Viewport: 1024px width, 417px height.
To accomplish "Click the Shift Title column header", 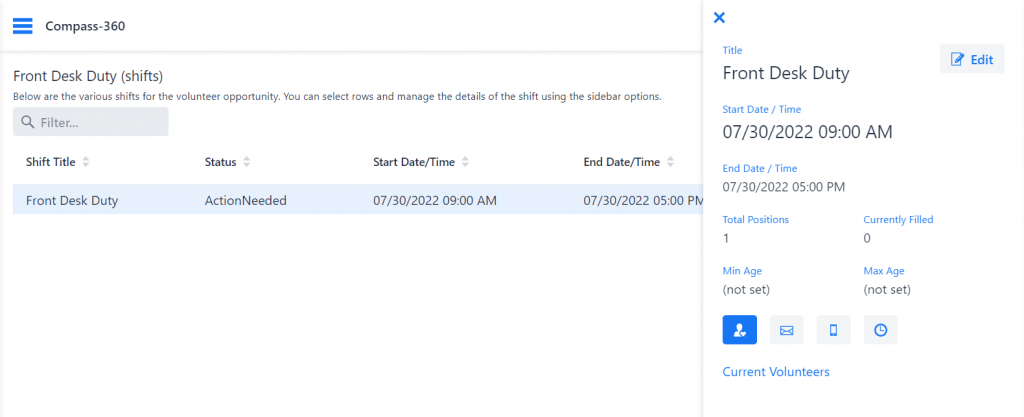I will click(x=51, y=162).
